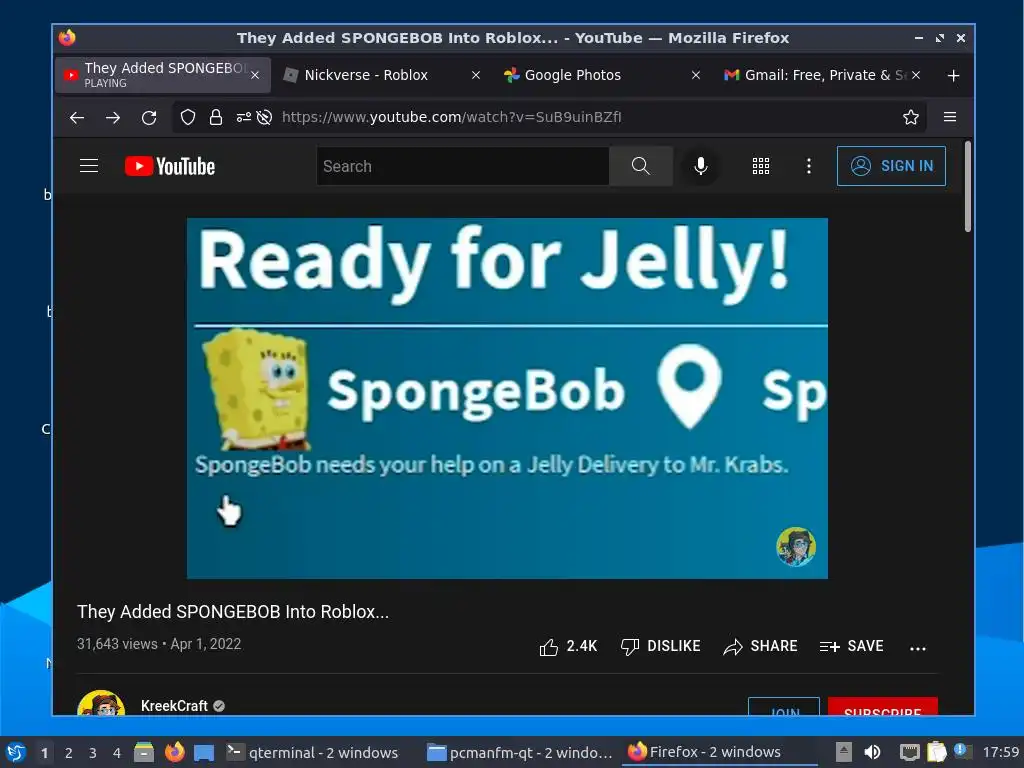
Task: Bookmark this page with the star icon
Action: coord(910,118)
